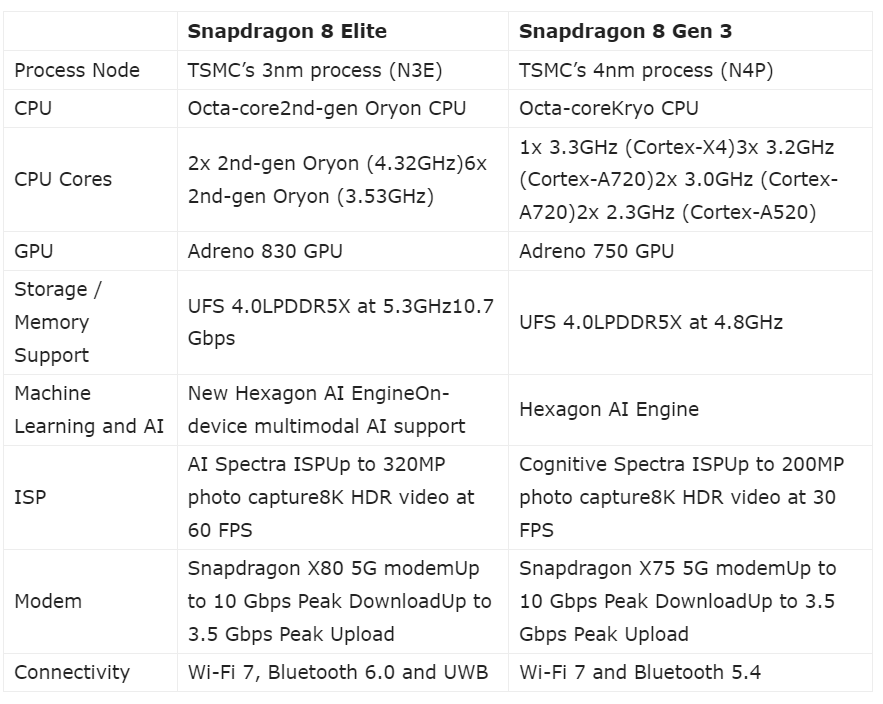Click the Cortex-X4 core breakdown cell
This screenshot has width=883, height=704.
tap(678, 179)
